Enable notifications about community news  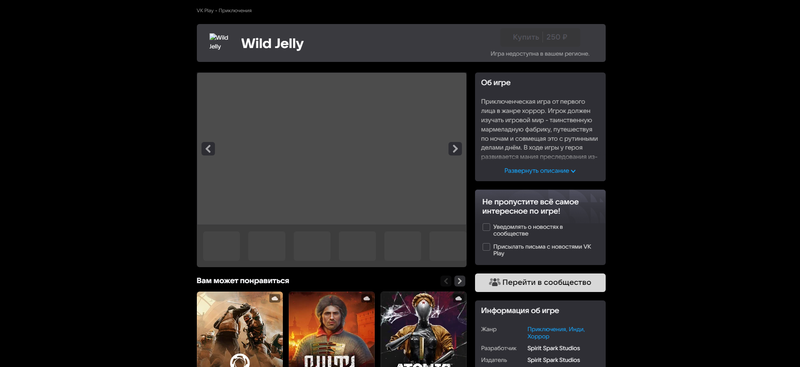pos(486,227)
